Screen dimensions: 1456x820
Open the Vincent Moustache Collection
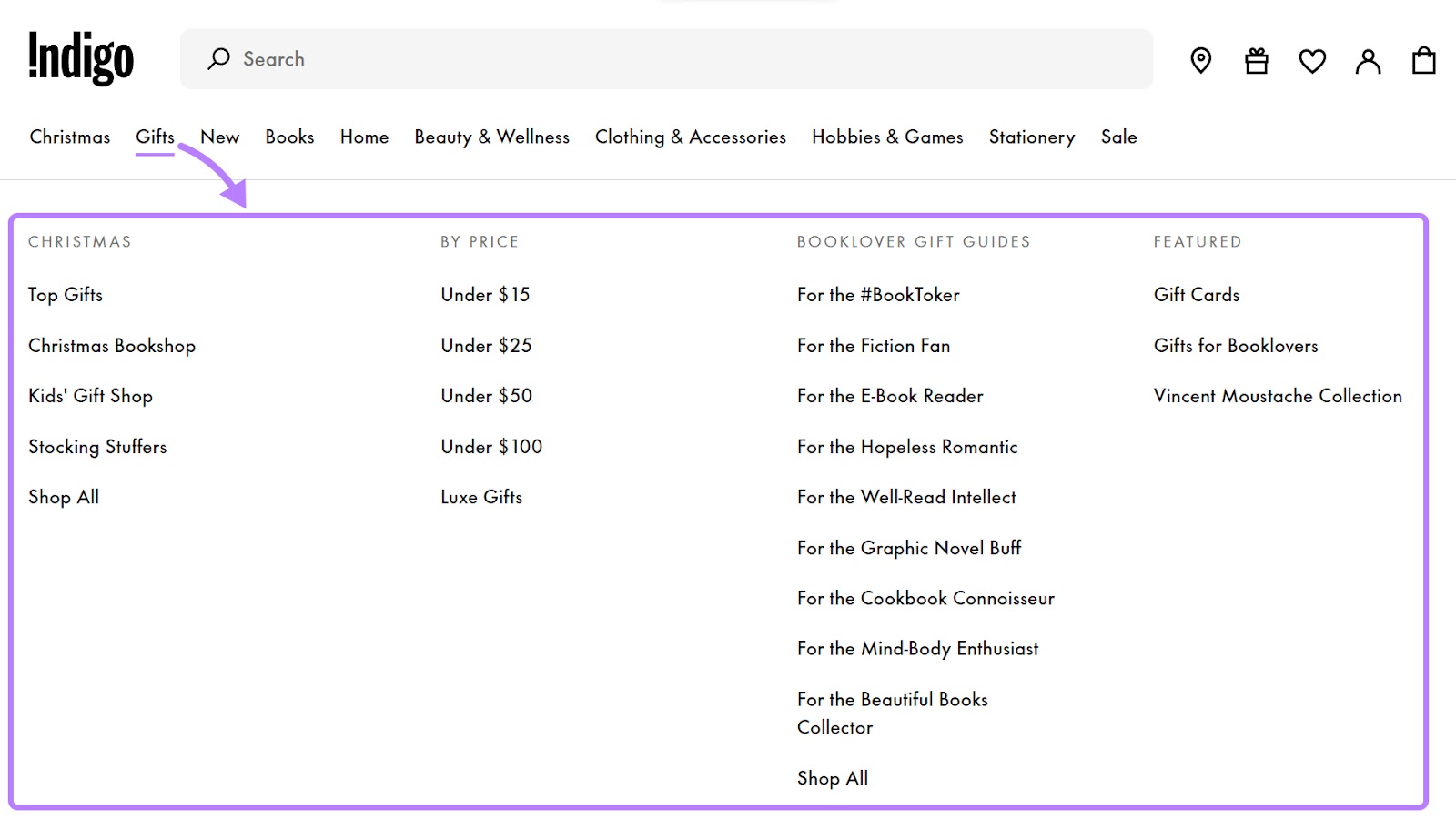[x=1278, y=396]
